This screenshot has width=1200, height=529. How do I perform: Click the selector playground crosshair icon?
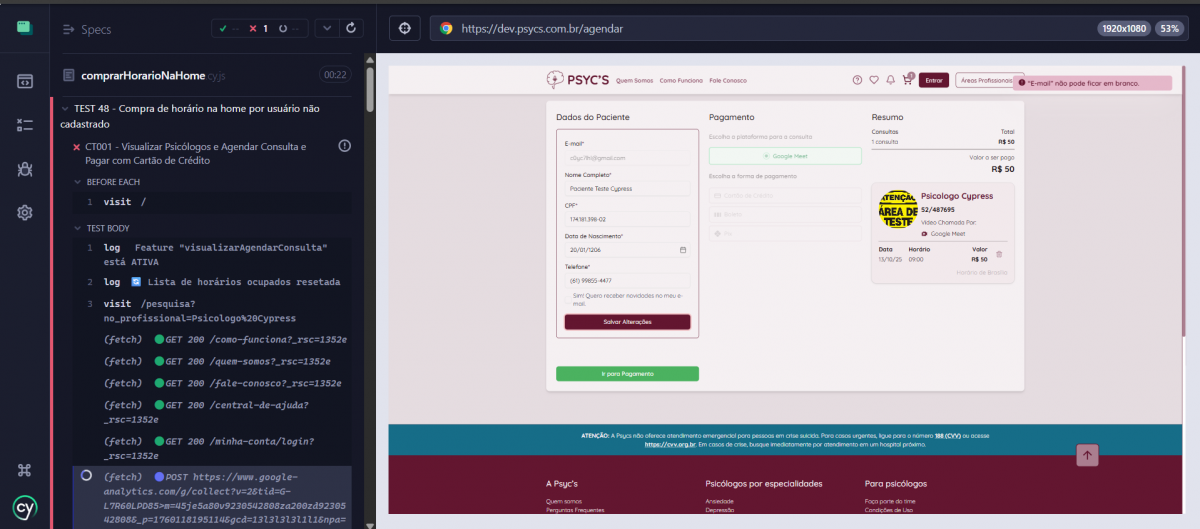[x=404, y=29]
